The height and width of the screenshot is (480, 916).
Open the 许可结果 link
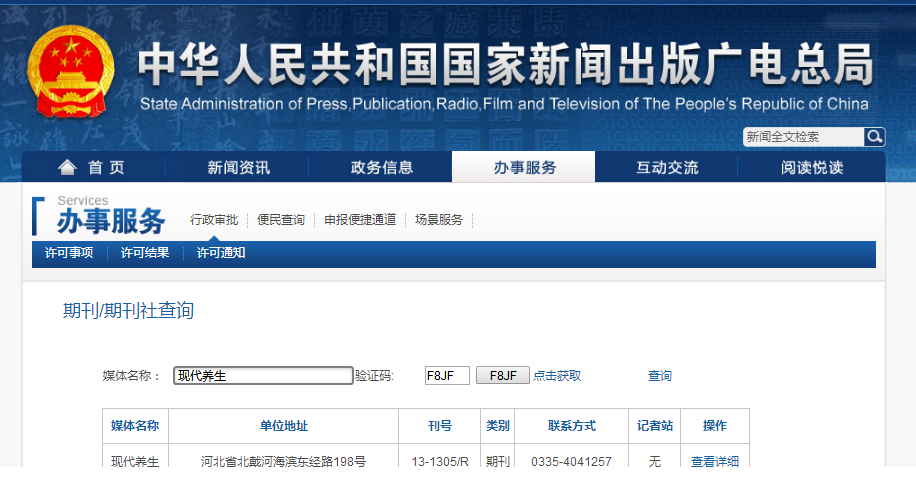coord(145,253)
